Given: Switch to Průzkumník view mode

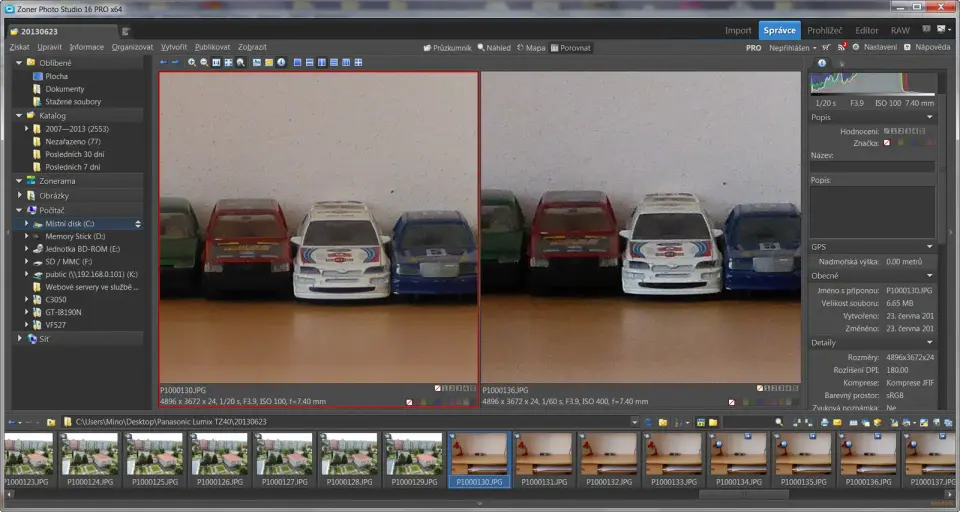Looking at the screenshot, I should [447, 47].
